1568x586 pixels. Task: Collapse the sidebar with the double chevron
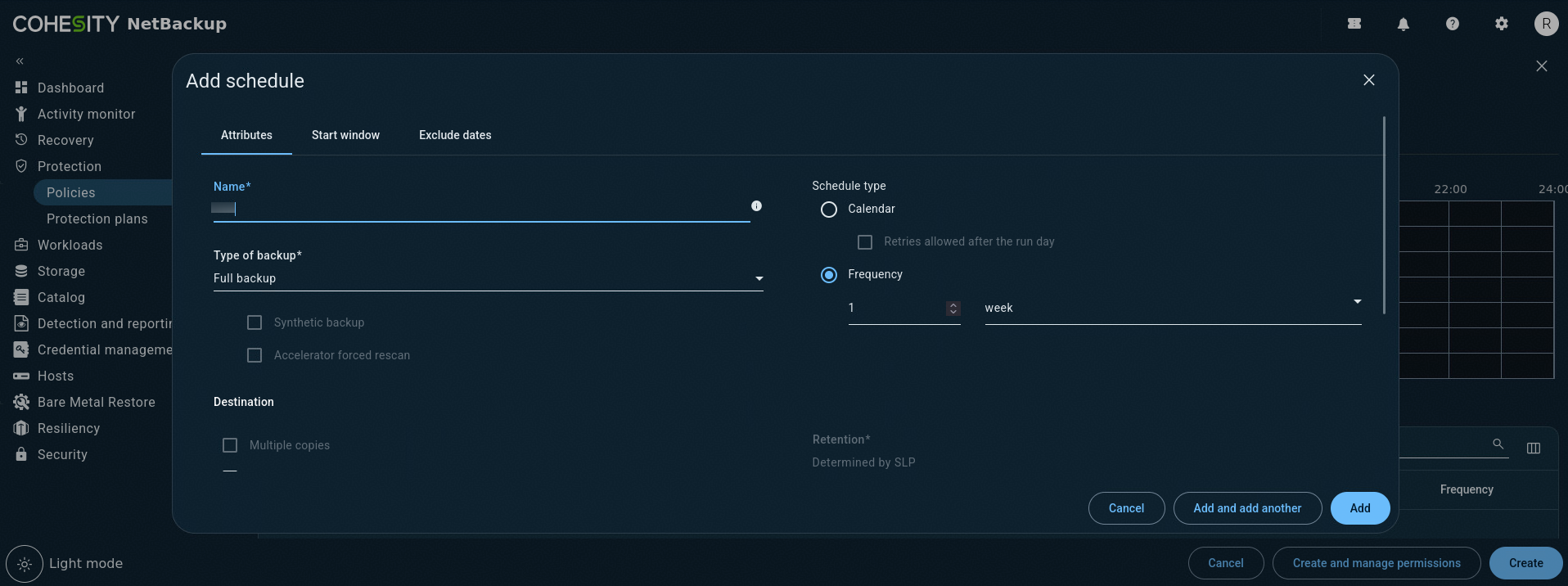(20, 61)
